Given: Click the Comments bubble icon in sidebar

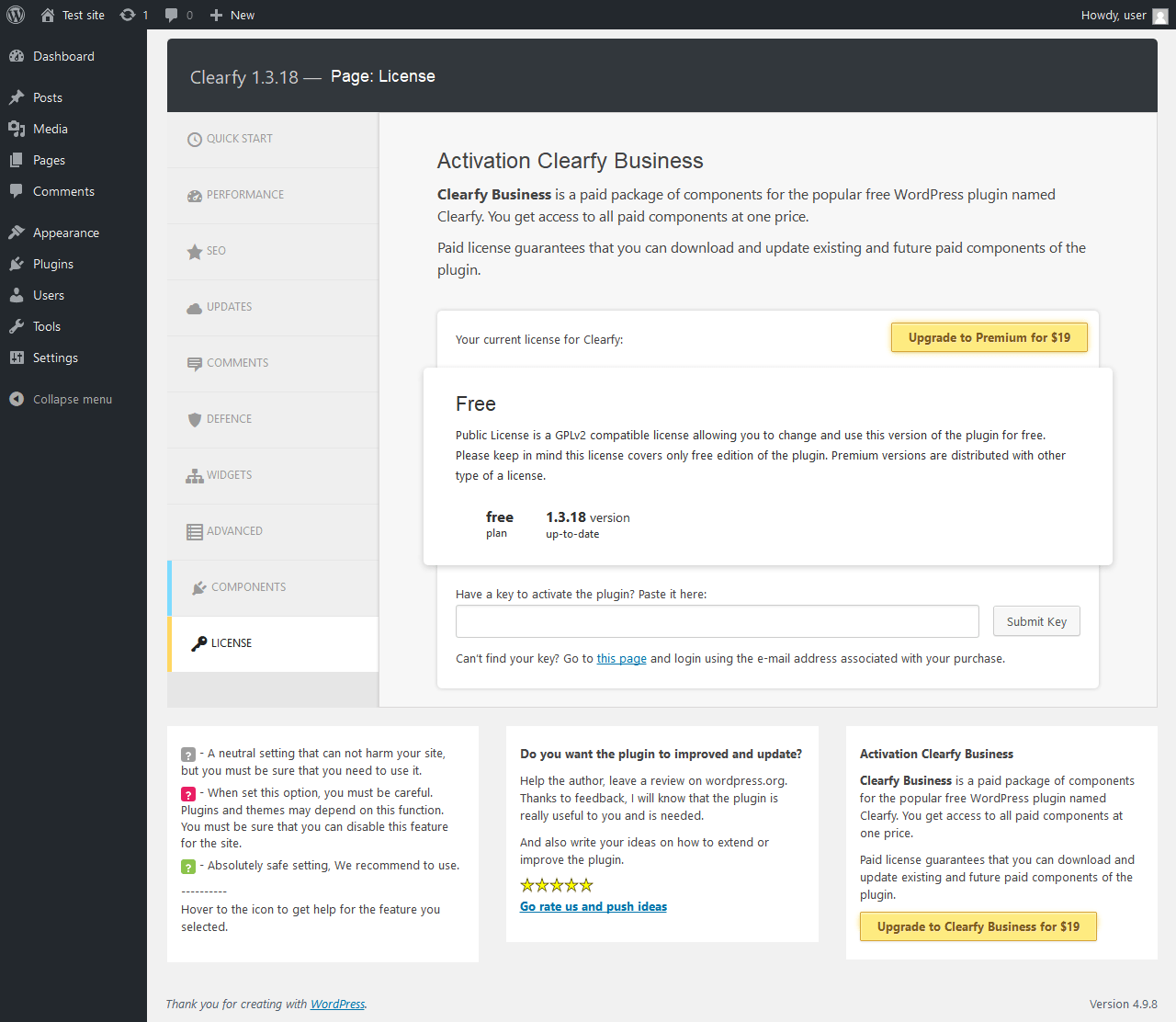Looking at the screenshot, I should (x=17, y=191).
